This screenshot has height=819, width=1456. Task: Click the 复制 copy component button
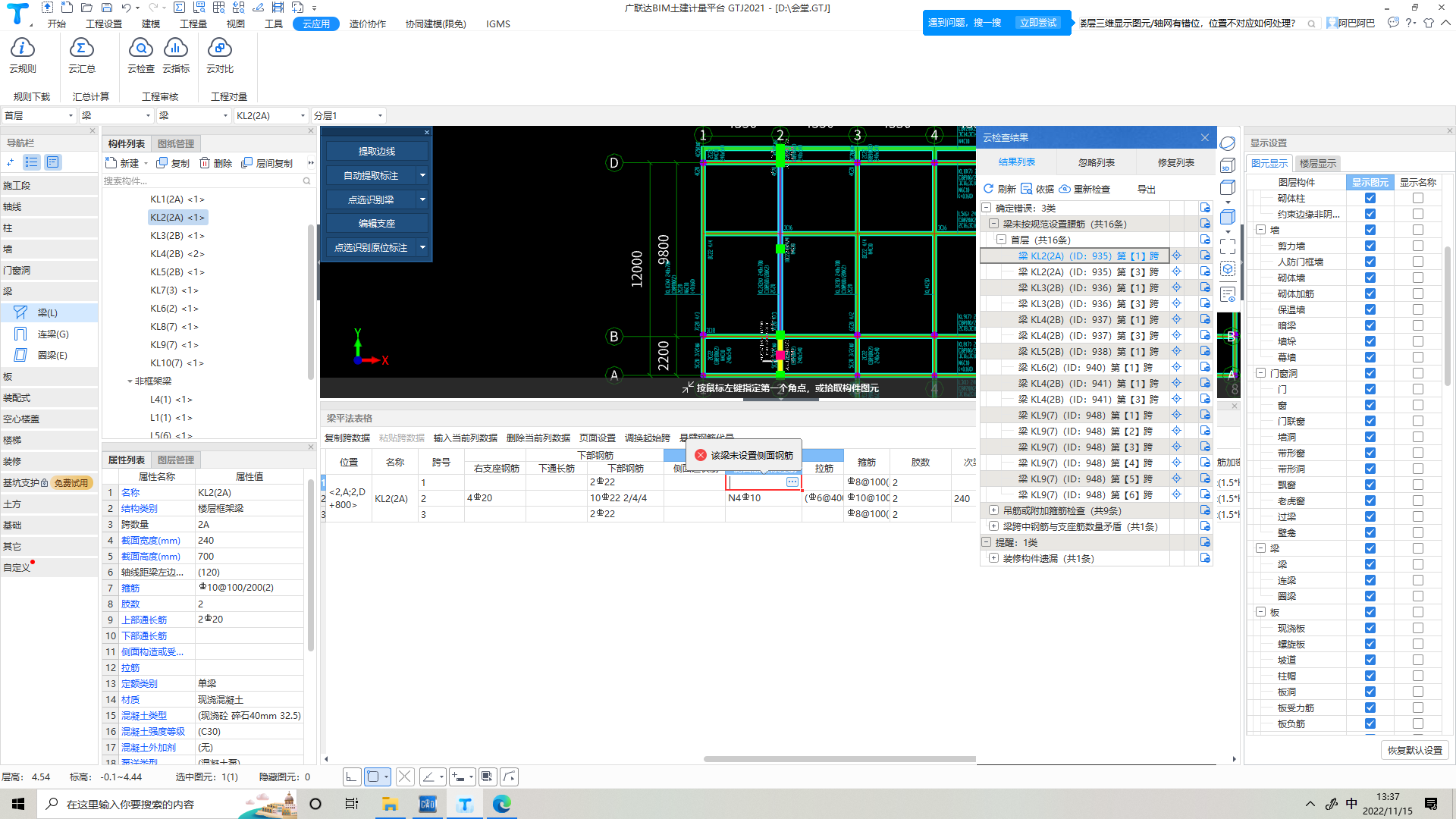click(173, 163)
